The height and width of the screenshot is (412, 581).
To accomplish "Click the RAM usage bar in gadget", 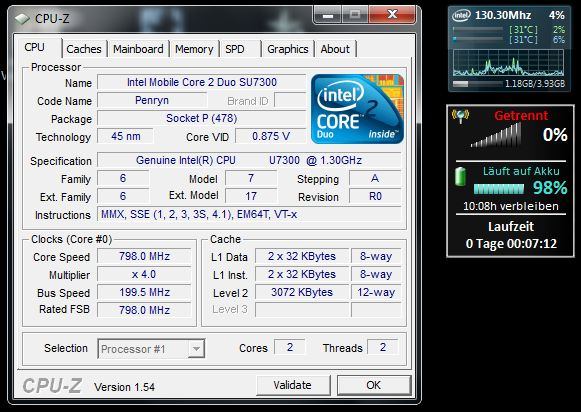I will click(x=477, y=84).
